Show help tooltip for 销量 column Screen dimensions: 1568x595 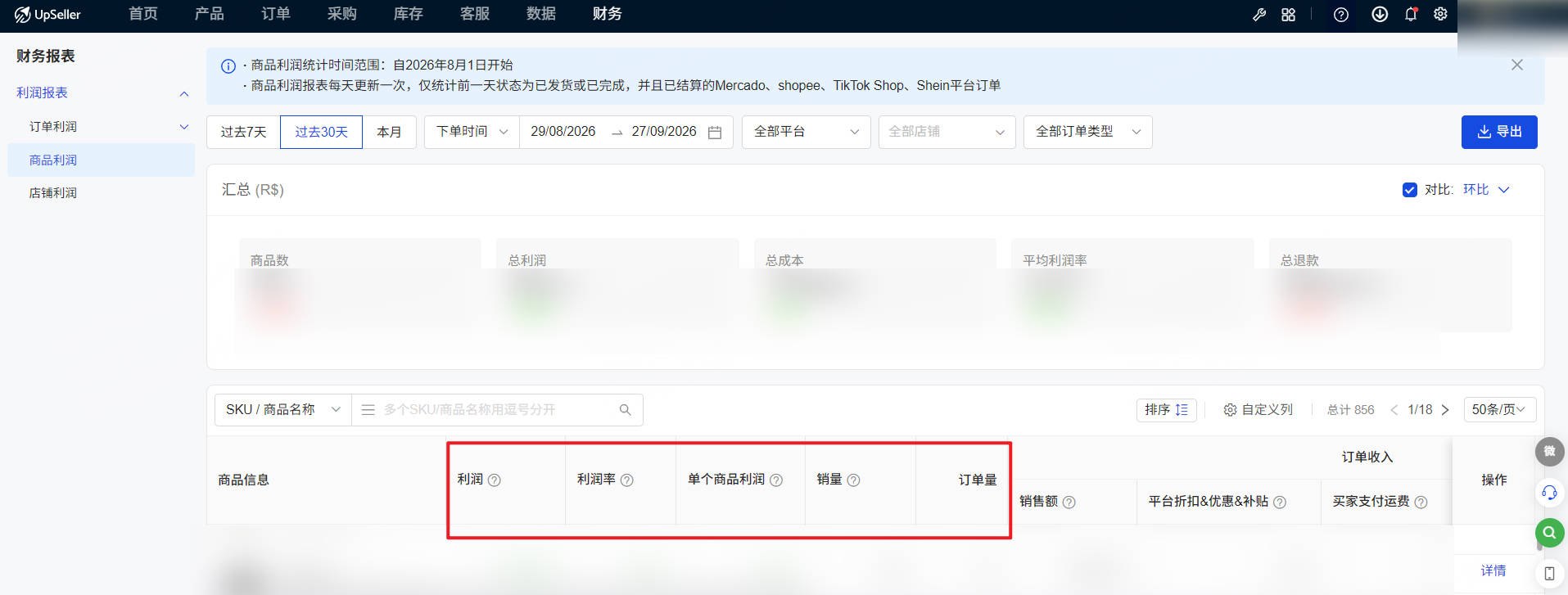[x=853, y=480]
